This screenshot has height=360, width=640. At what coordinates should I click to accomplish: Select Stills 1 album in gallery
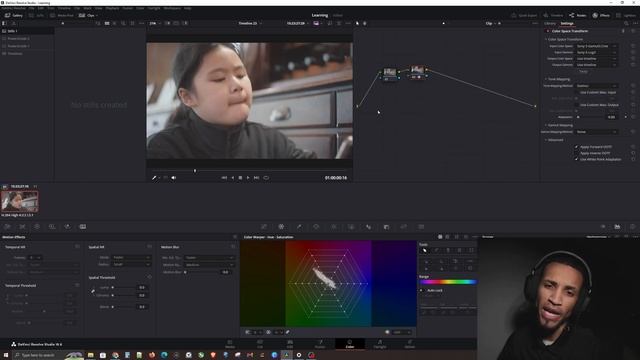[x=27, y=31]
